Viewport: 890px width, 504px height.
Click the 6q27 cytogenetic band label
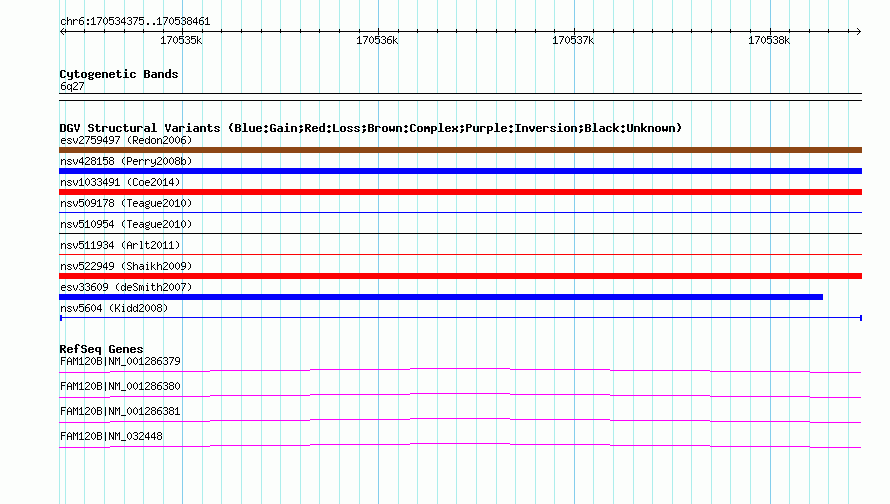(x=72, y=86)
